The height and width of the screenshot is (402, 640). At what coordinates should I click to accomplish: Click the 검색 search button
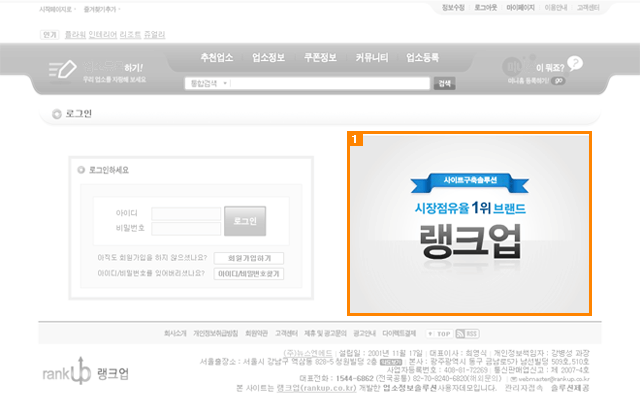click(444, 83)
